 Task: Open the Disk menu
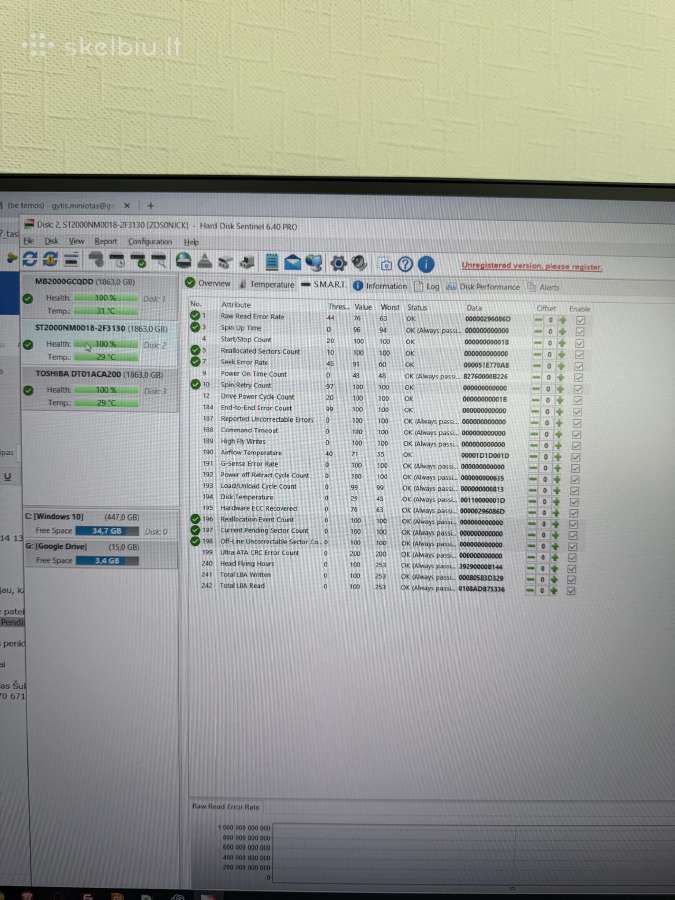click(x=51, y=241)
